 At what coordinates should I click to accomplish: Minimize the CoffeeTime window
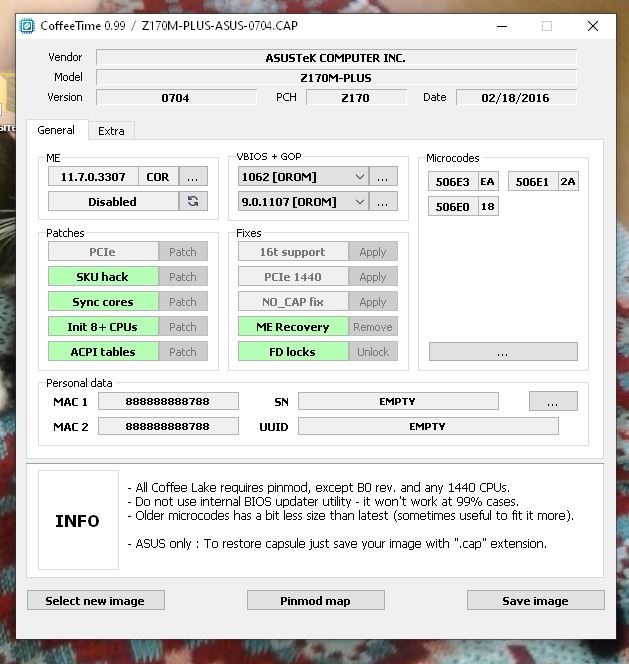502,26
